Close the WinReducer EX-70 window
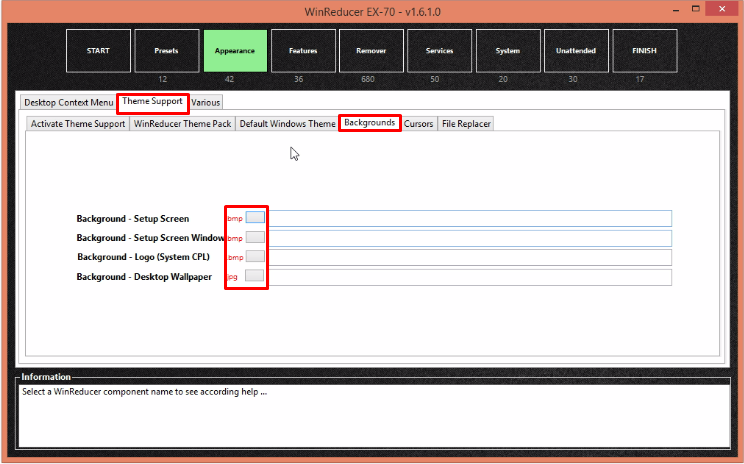 pyautogui.click(x=722, y=9)
